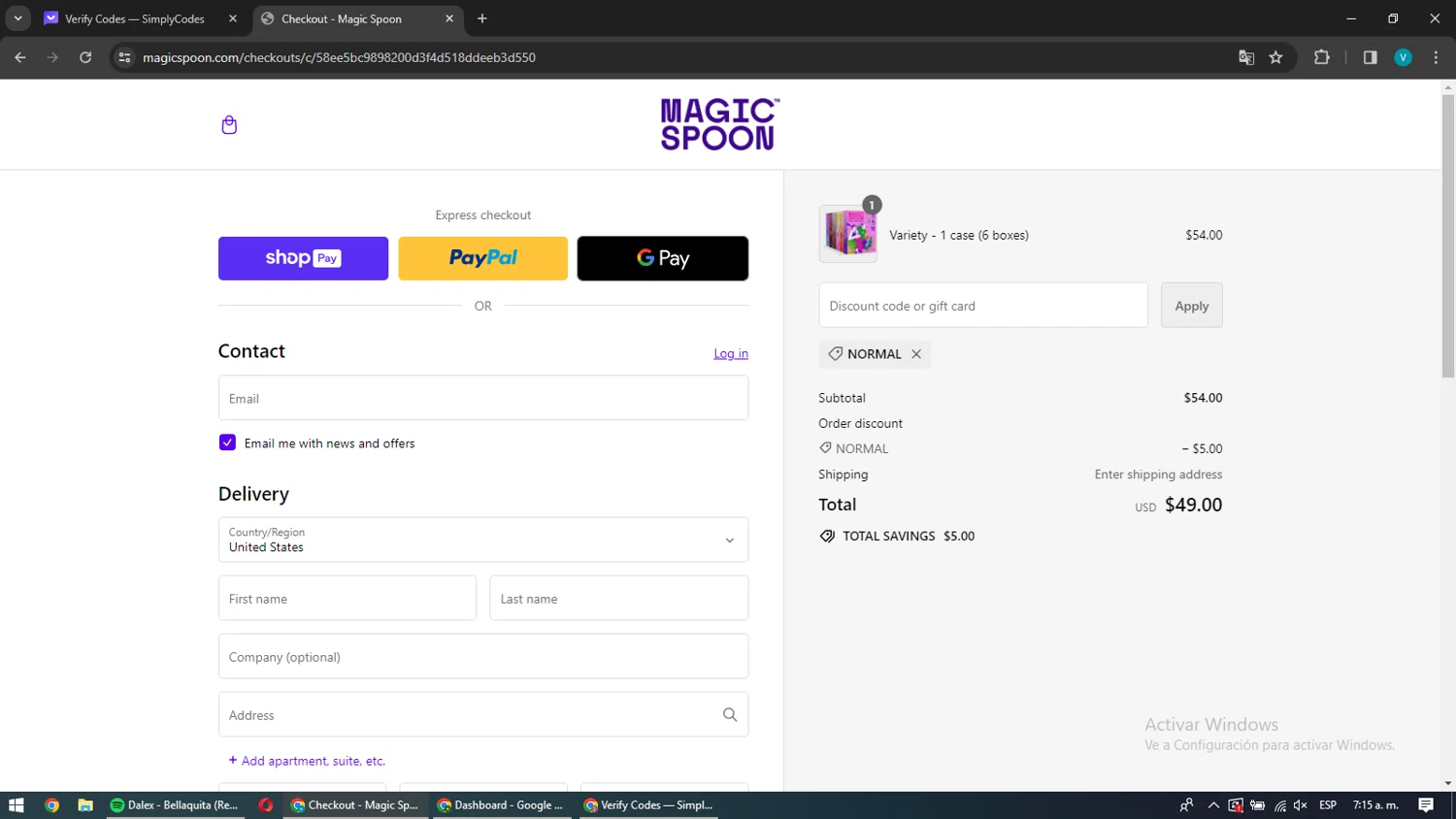Switch to Verify Codes taskbar window
The height and width of the screenshot is (819, 1456).
click(648, 805)
